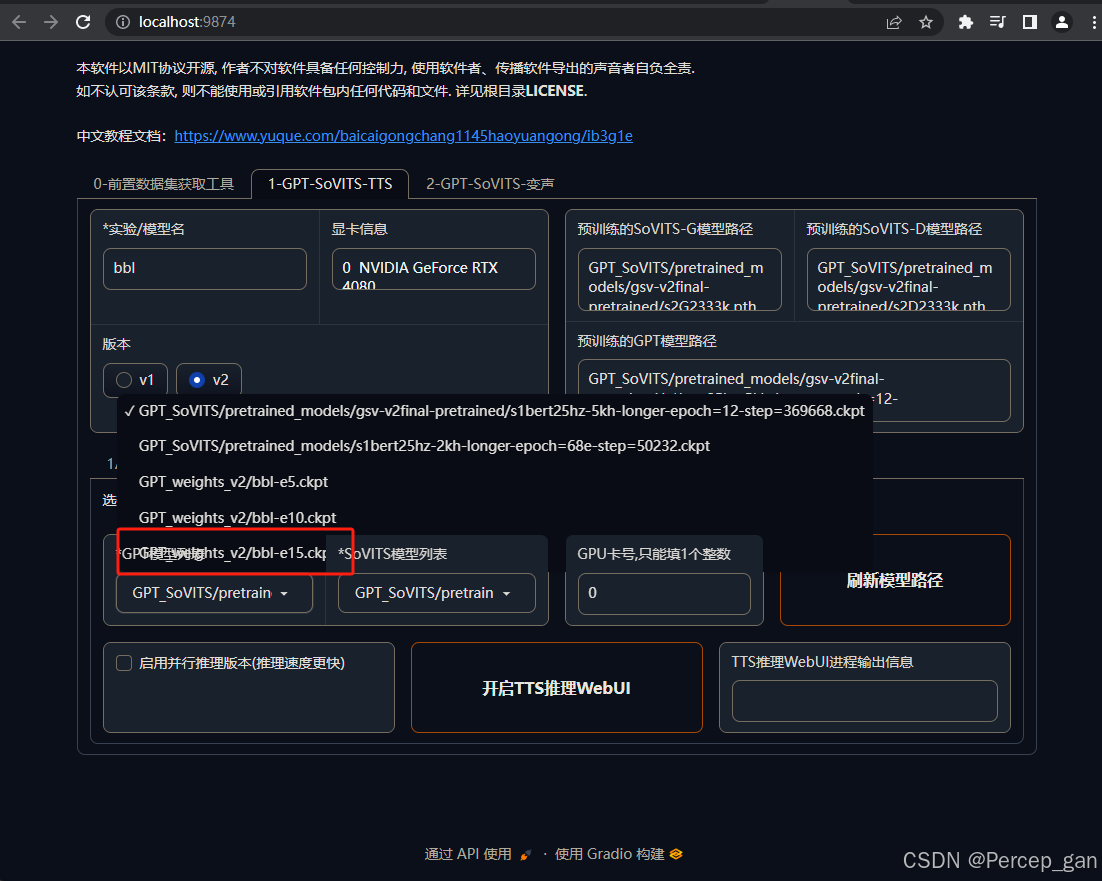Toggle the browser side panel icon
The width and height of the screenshot is (1102, 881).
click(1030, 22)
